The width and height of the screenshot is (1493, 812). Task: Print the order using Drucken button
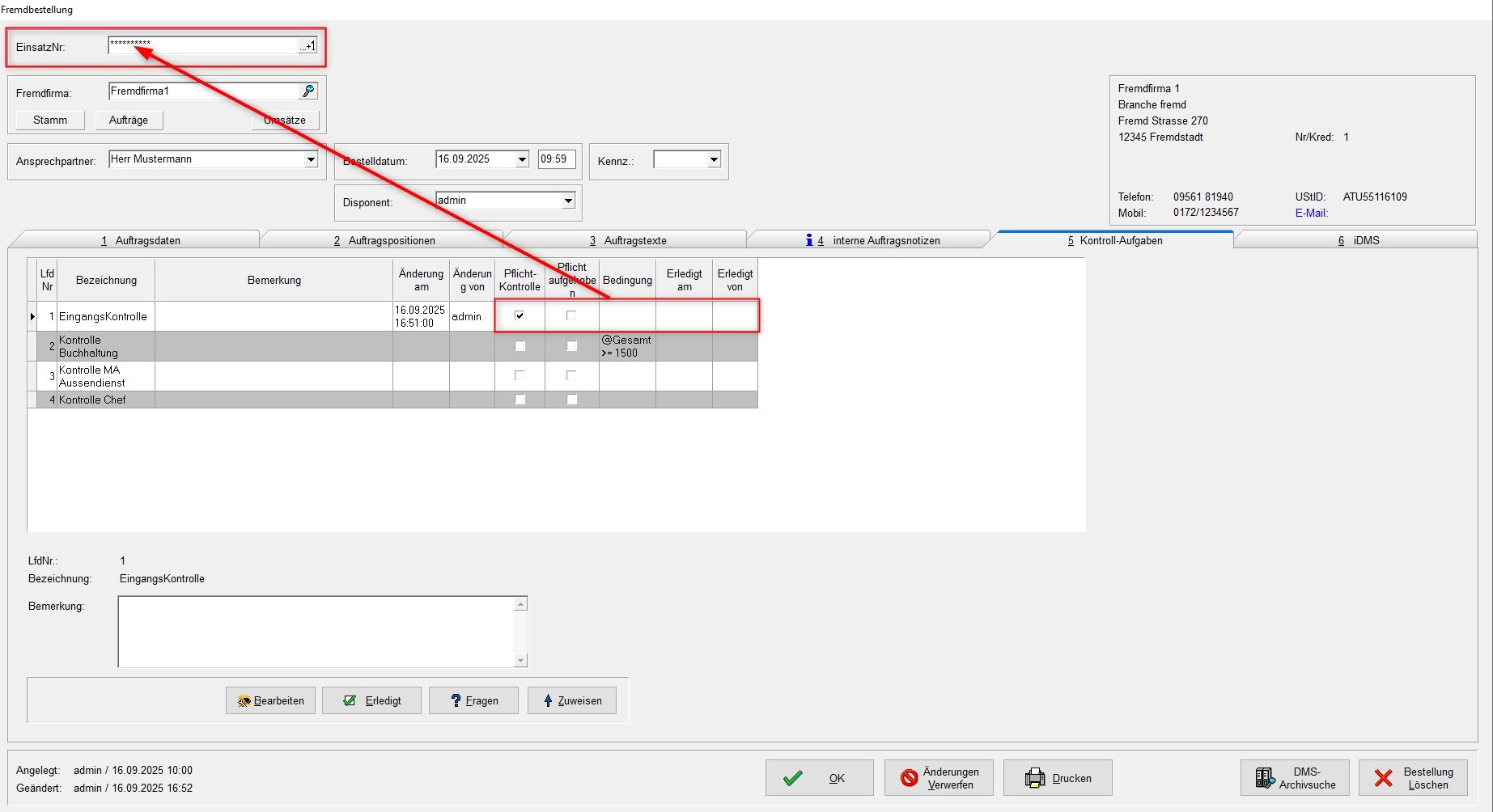click(1058, 778)
